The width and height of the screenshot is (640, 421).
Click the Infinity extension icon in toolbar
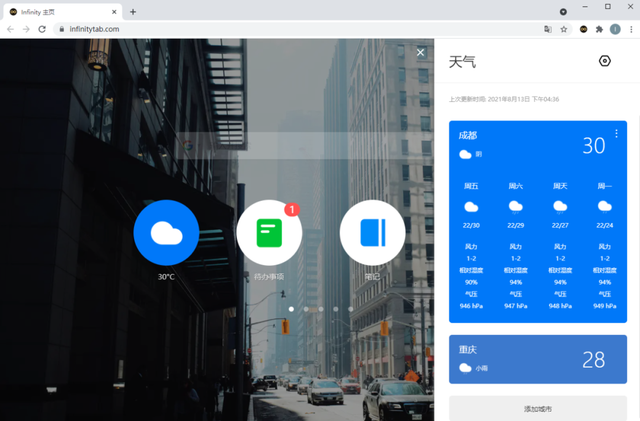point(583,29)
